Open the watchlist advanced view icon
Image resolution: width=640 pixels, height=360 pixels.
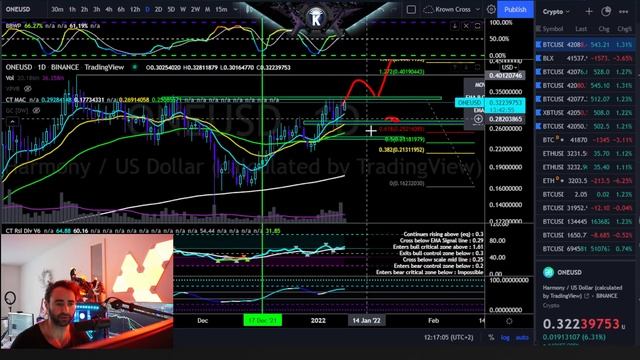(606, 12)
